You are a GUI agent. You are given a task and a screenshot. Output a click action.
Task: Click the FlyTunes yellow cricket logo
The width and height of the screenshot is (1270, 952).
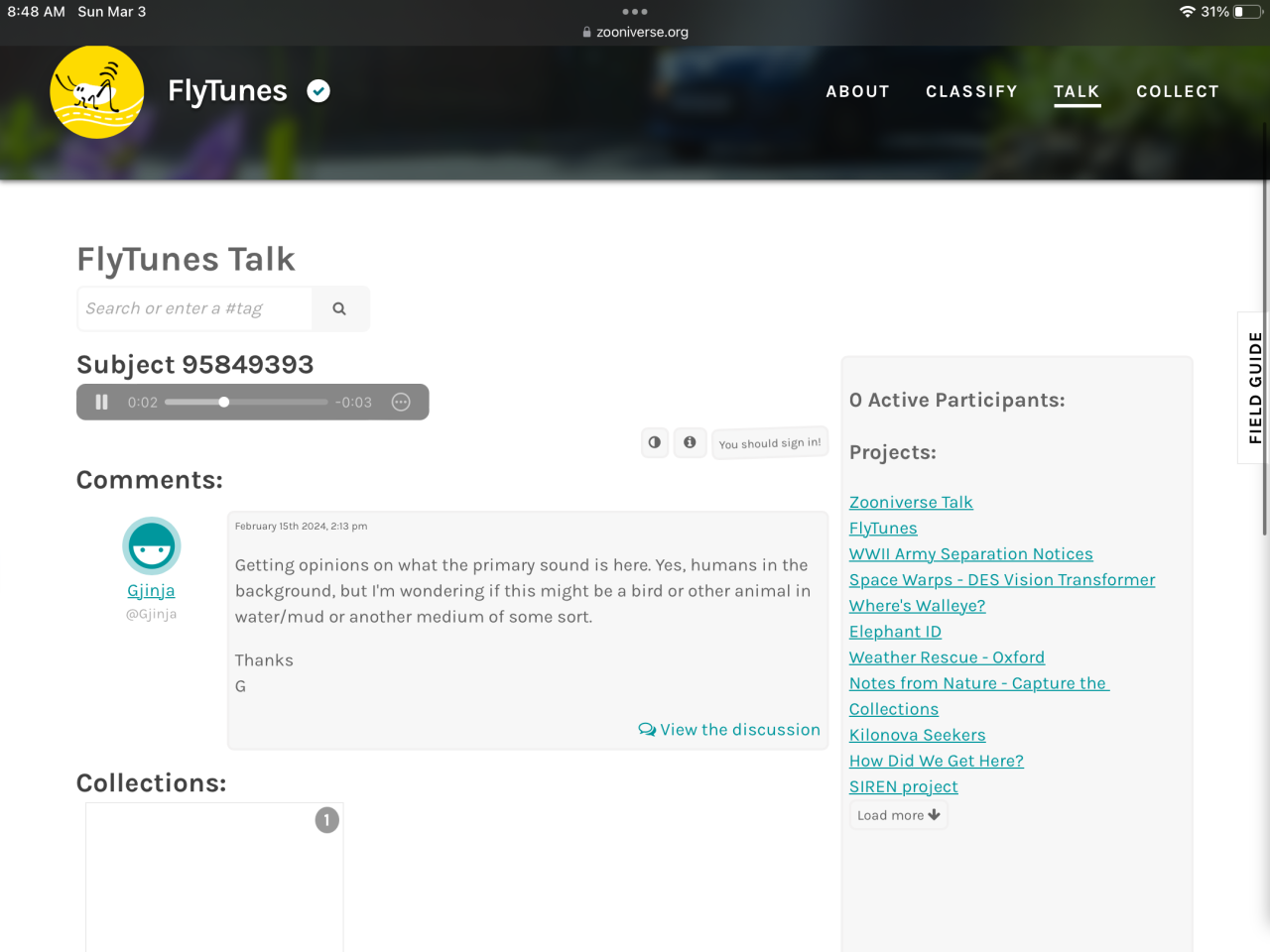(x=97, y=91)
